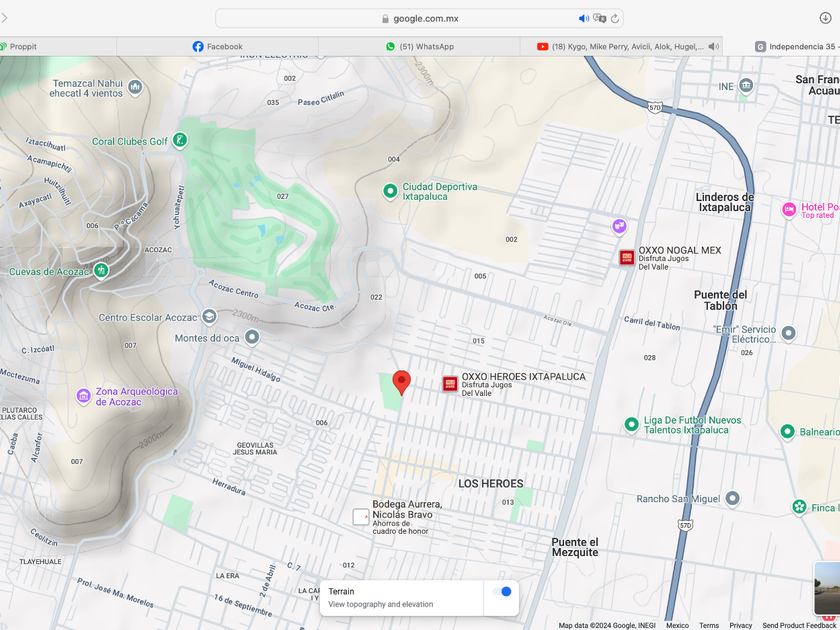Screen dimensions: 840x630
Task: Click the Carril del Tablon street label
Action: point(652,323)
